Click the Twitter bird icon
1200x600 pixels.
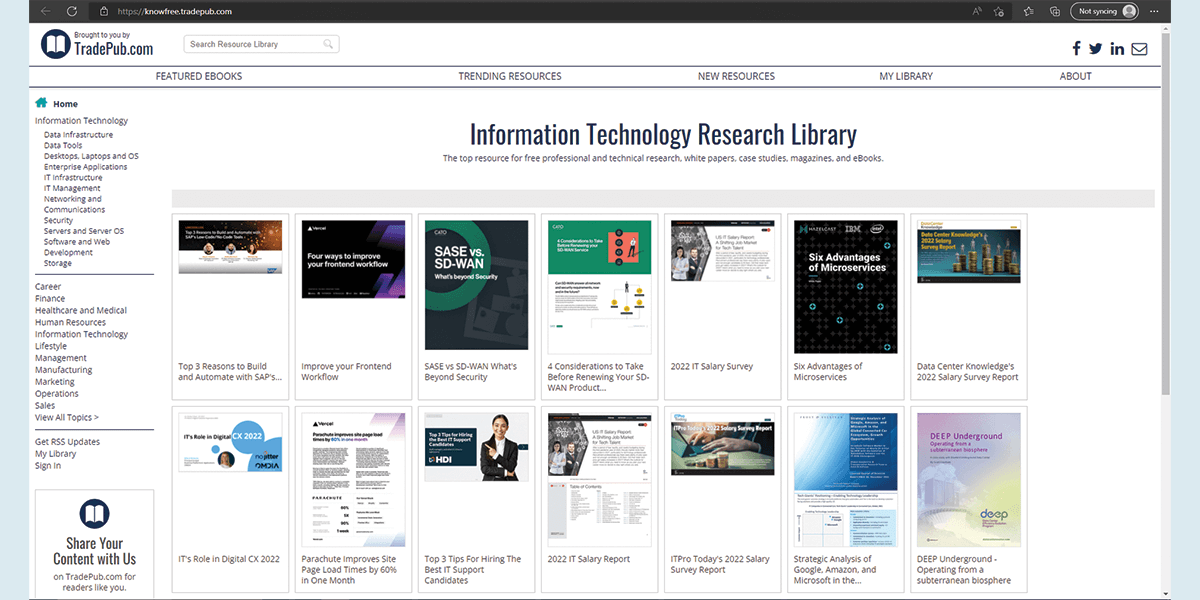[1095, 49]
